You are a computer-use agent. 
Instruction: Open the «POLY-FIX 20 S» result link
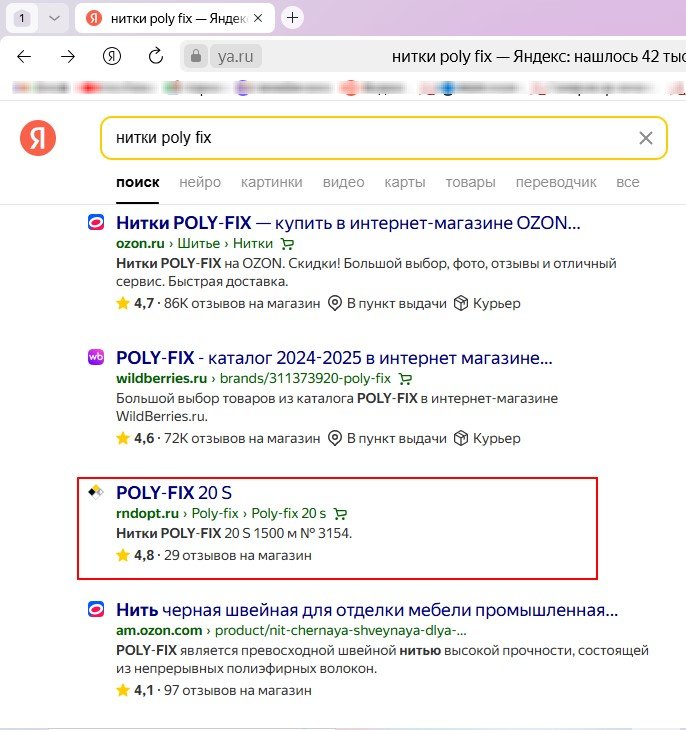(x=174, y=492)
